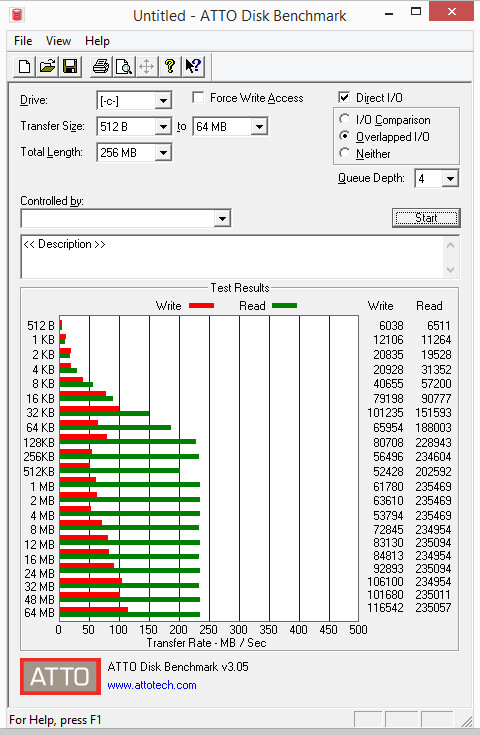Toggle the Direct I/O checkbox
Viewport: 480px width, 735px height.
point(344,97)
